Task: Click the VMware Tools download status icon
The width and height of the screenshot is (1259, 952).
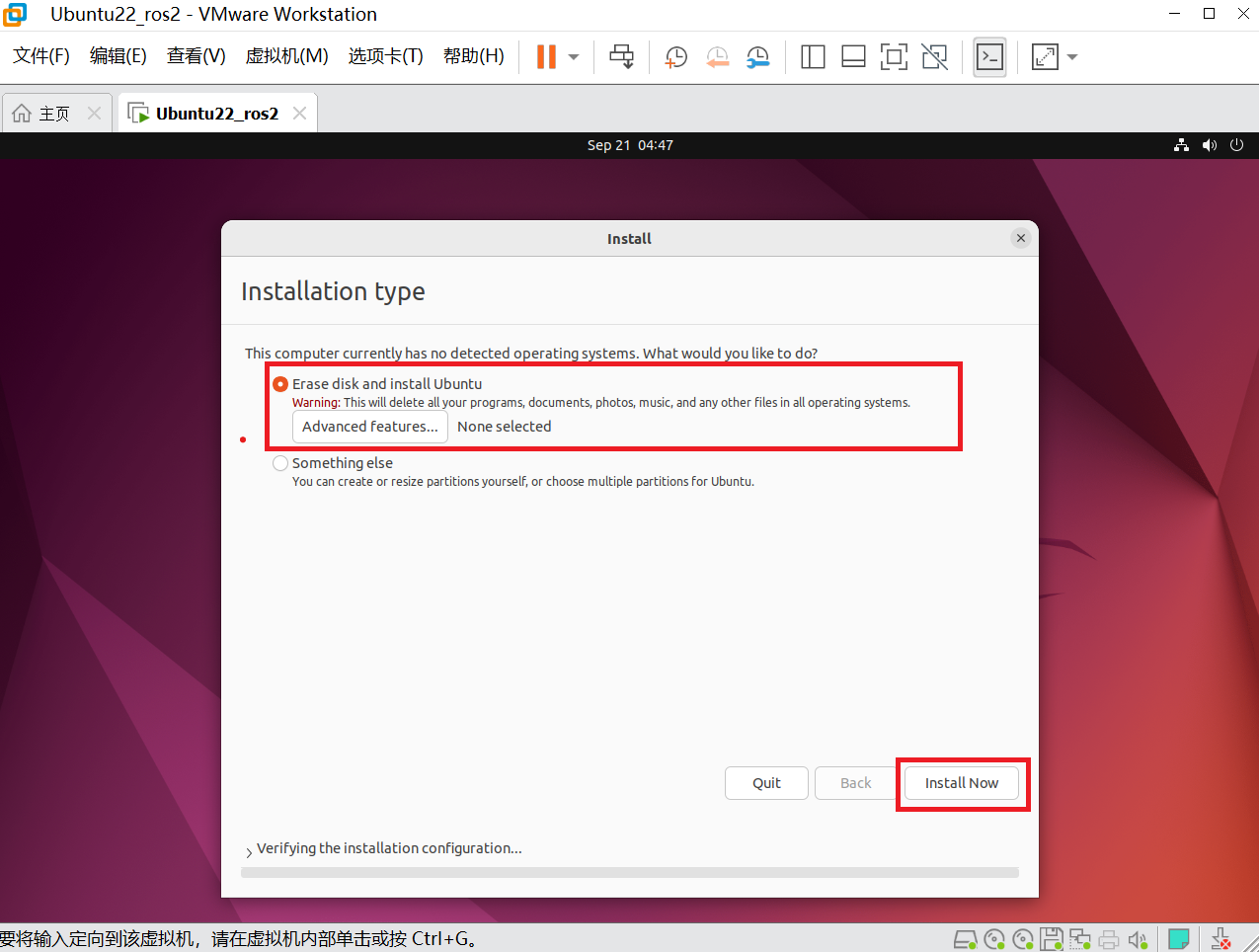Action: 1220,938
